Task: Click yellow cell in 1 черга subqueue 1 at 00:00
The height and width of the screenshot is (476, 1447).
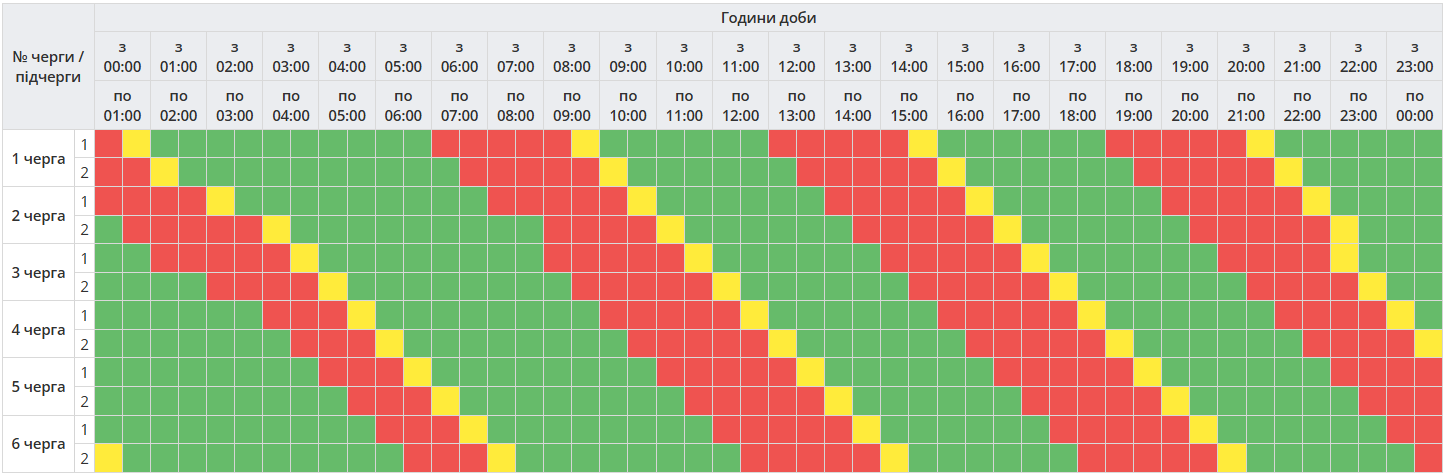Action: [x=136, y=144]
